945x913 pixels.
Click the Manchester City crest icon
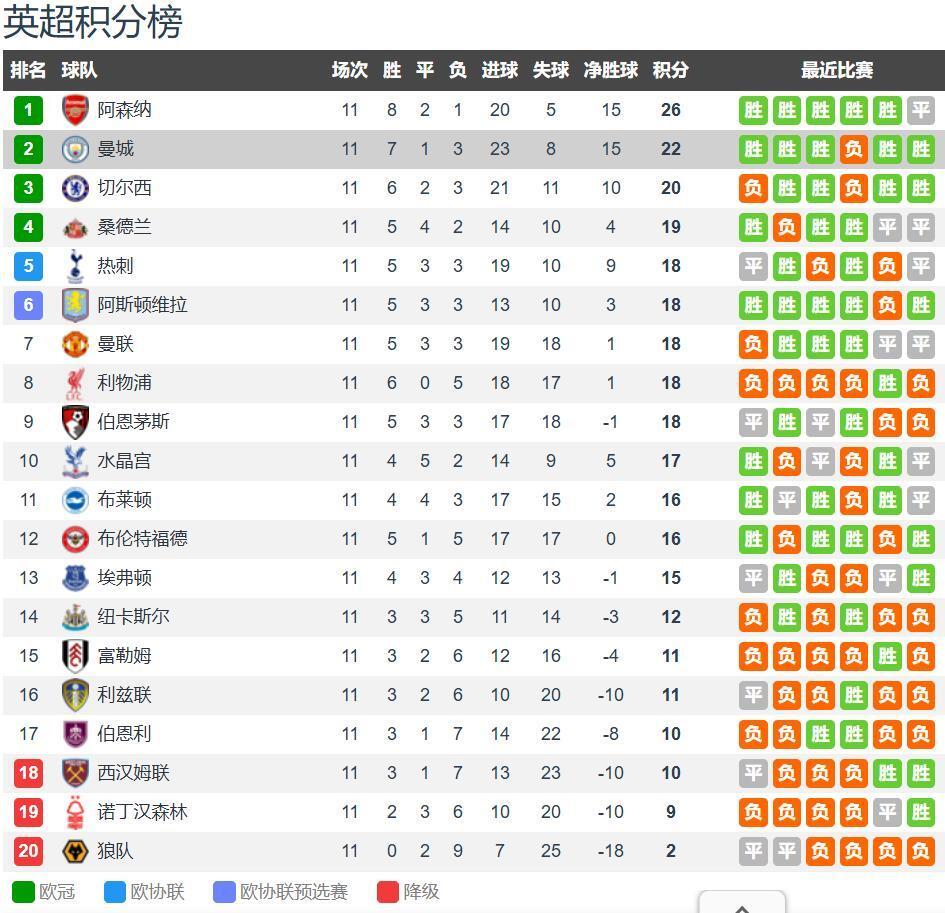[75, 149]
